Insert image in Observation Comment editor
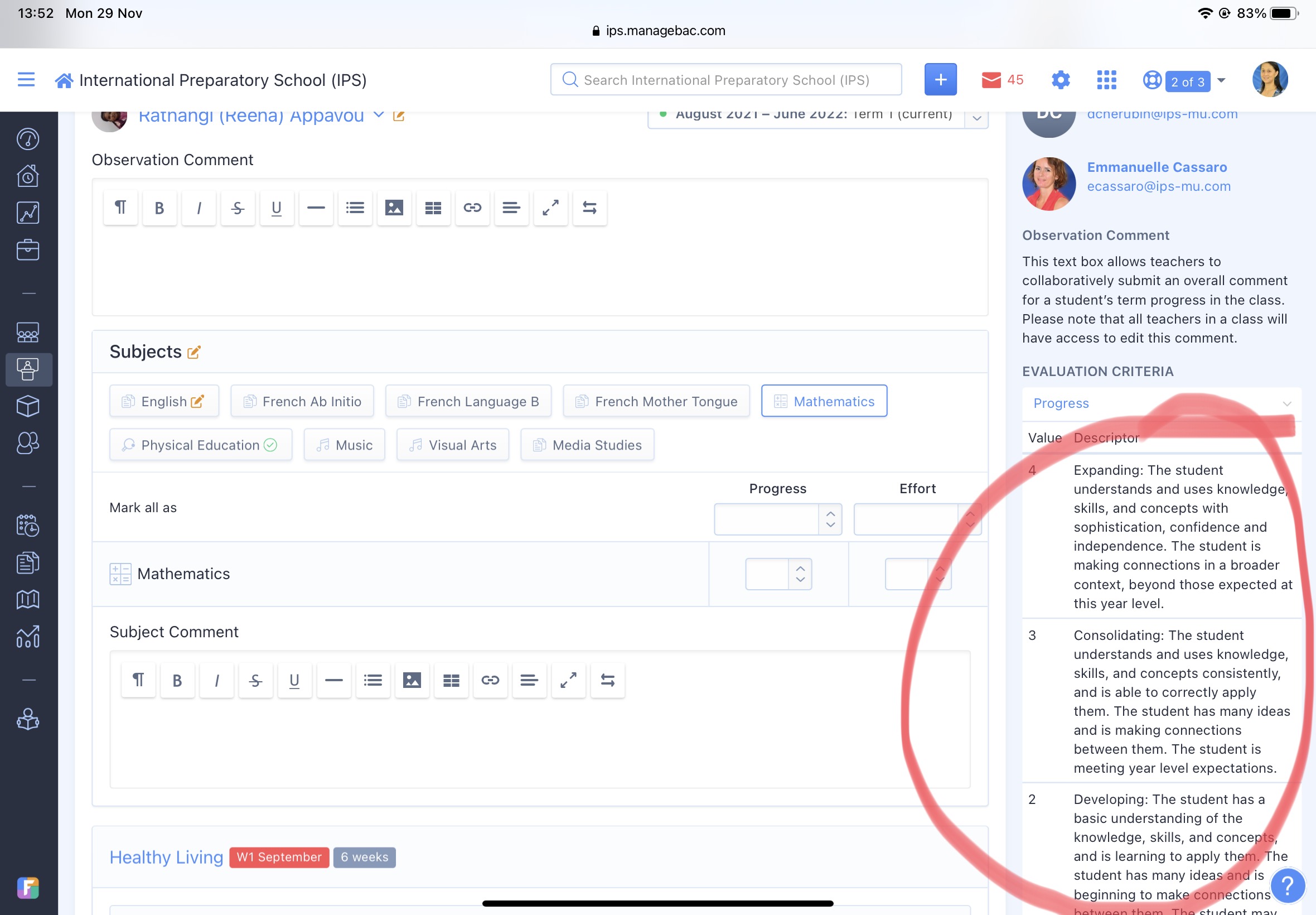Image resolution: width=1316 pixels, height=915 pixels. point(394,208)
